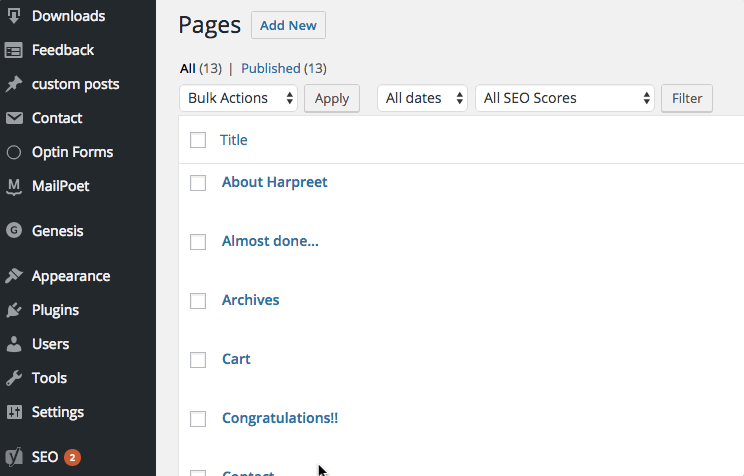The width and height of the screenshot is (744, 476).
Task: Open the Congratulations!! page link
Action: point(280,418)
